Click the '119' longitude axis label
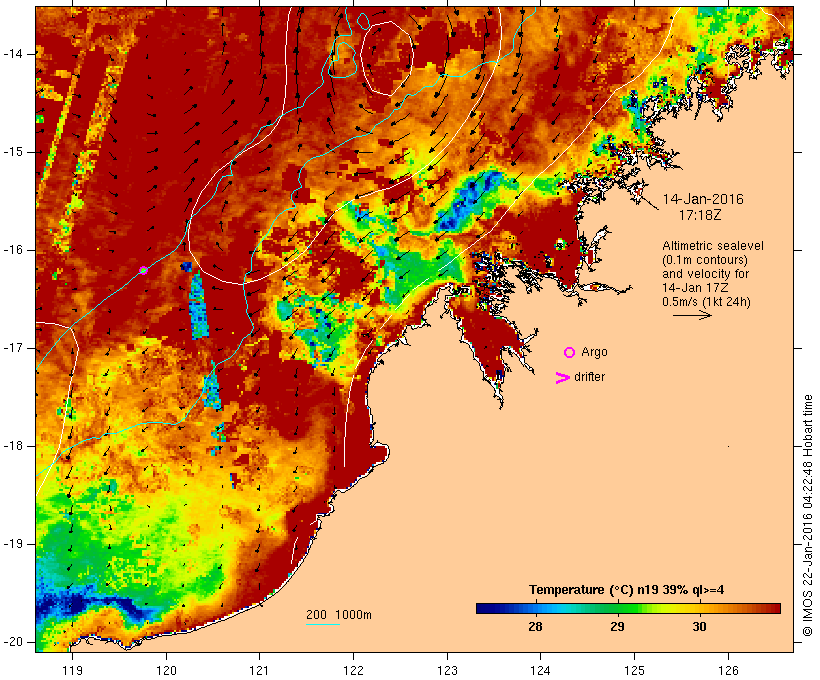 click(x=72, y=670)
